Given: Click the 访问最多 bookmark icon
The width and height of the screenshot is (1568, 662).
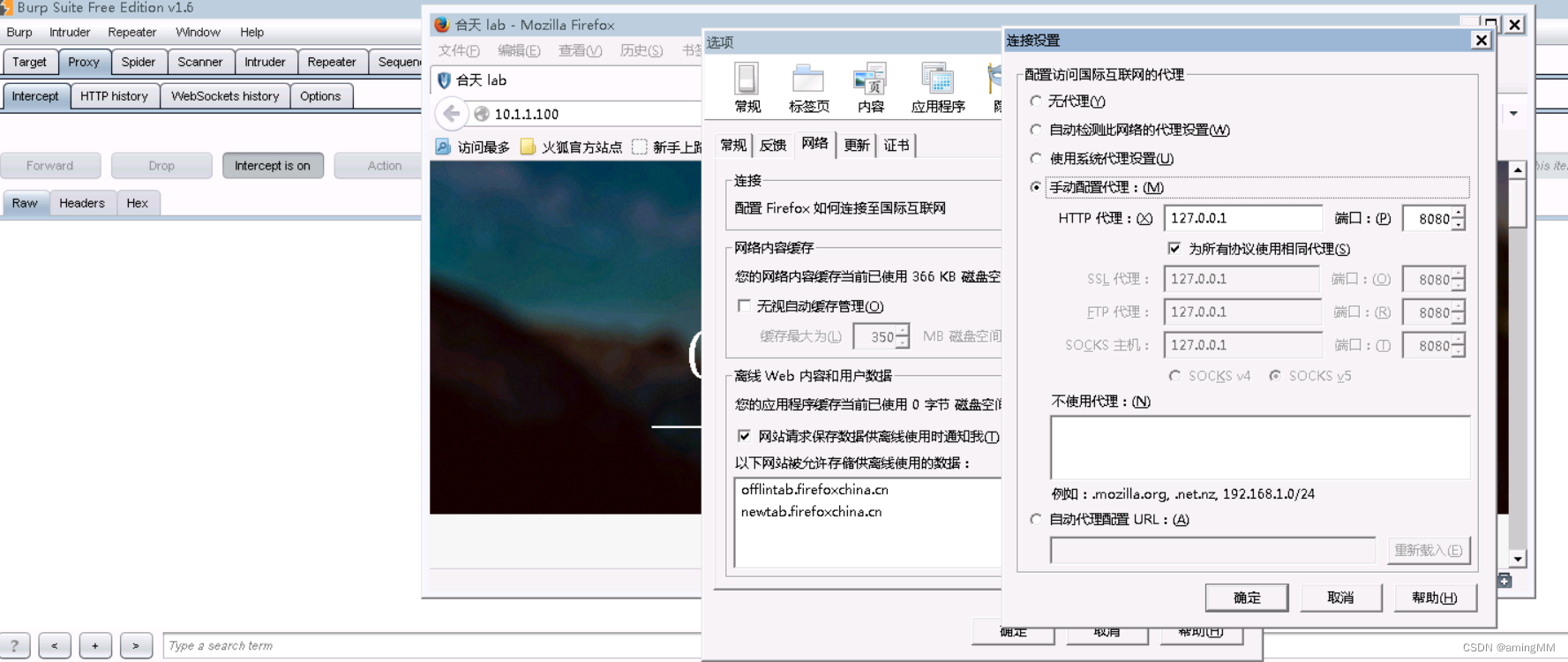Looking at the screenshot, I should tap(444, 147).
